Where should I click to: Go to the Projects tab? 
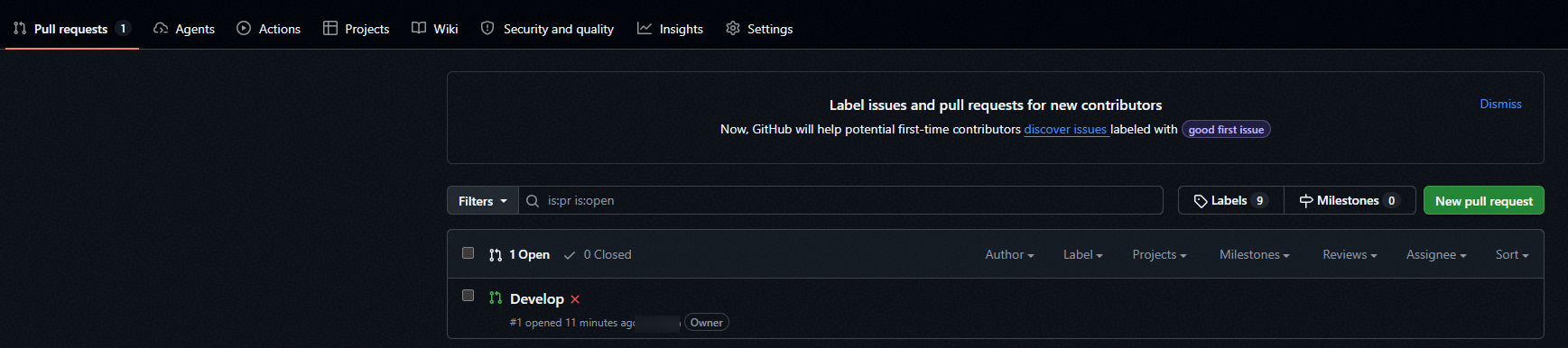click(357, 29)
